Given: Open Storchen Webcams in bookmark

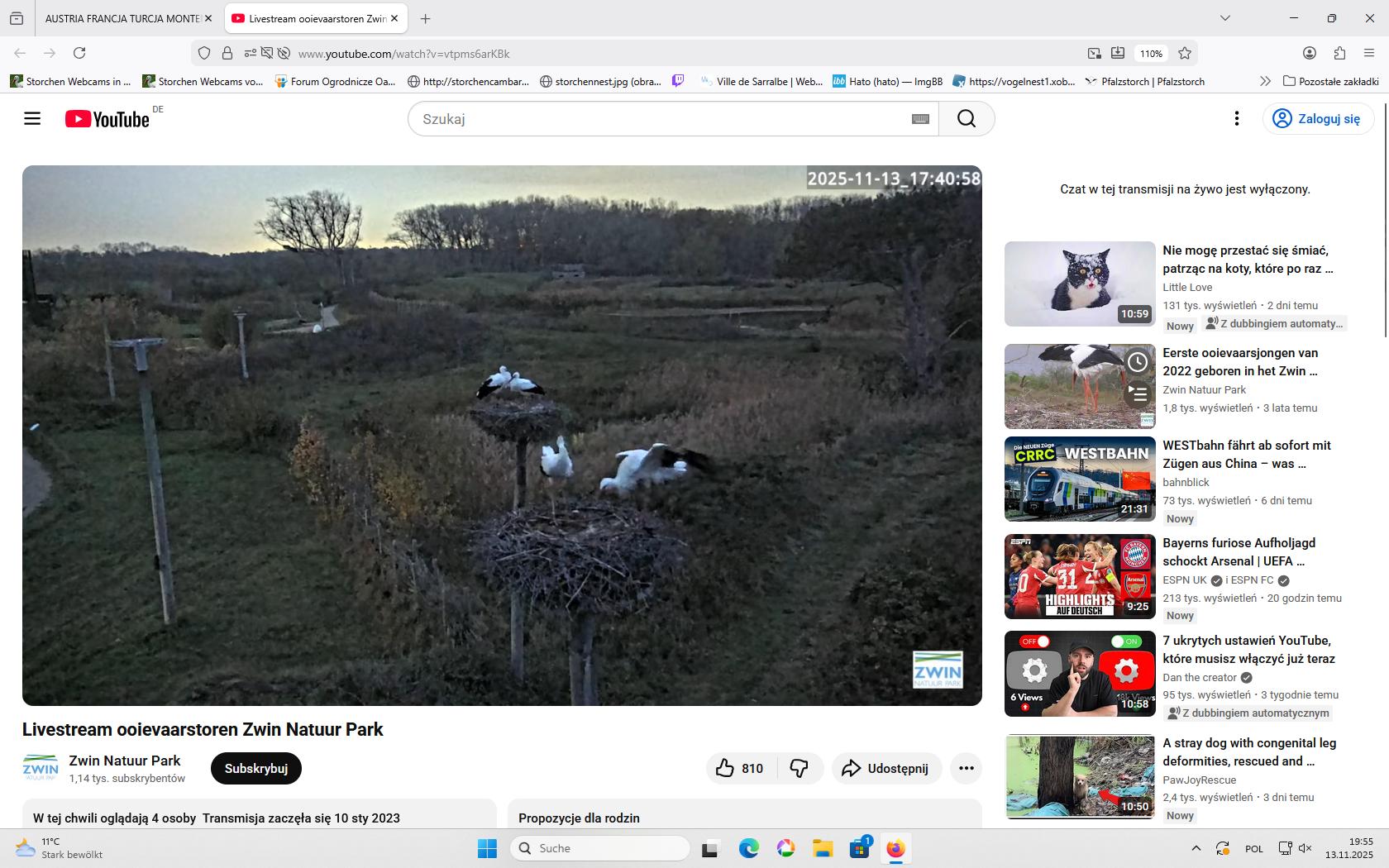Looking at the screenshot, I should [x=71, y=81].
